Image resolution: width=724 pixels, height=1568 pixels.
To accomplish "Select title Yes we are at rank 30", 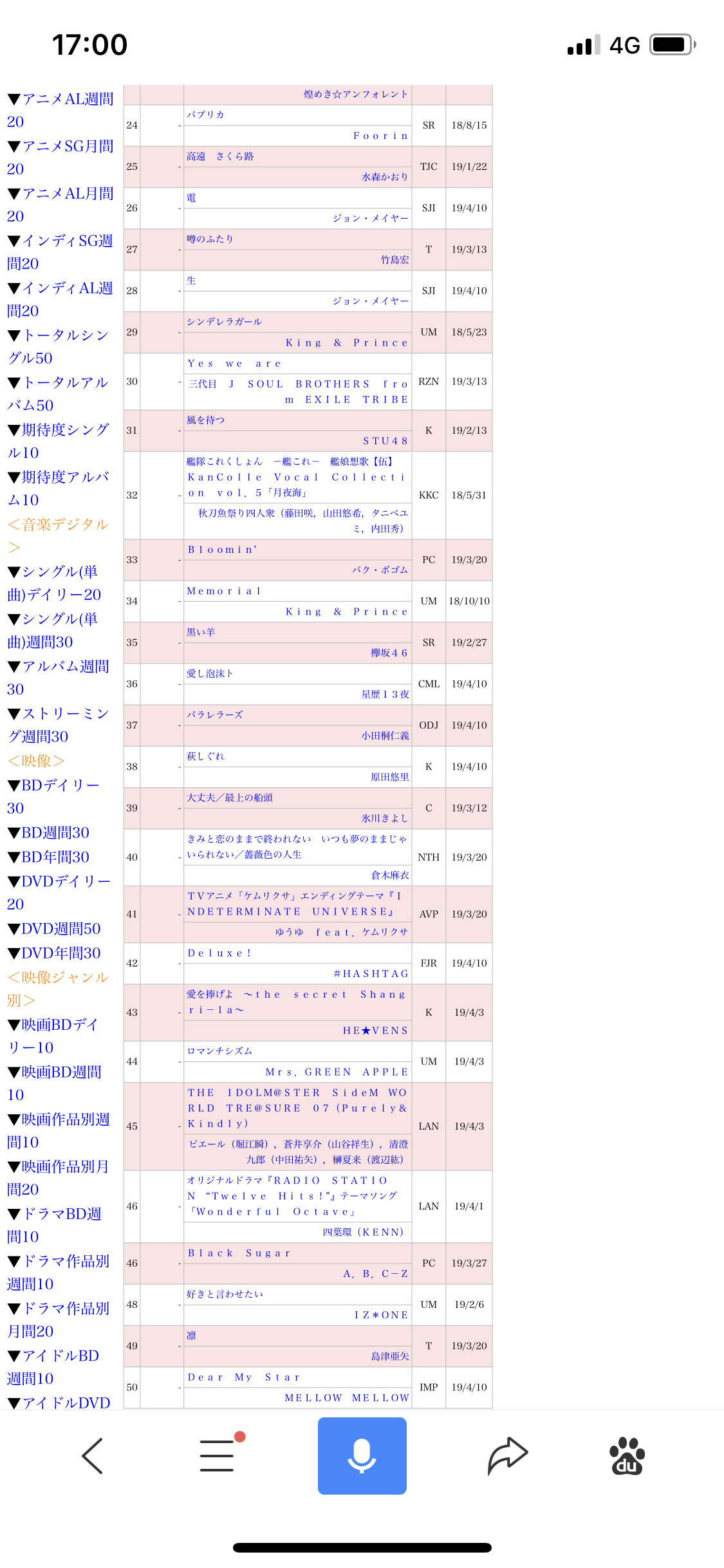I will point(234,364).
